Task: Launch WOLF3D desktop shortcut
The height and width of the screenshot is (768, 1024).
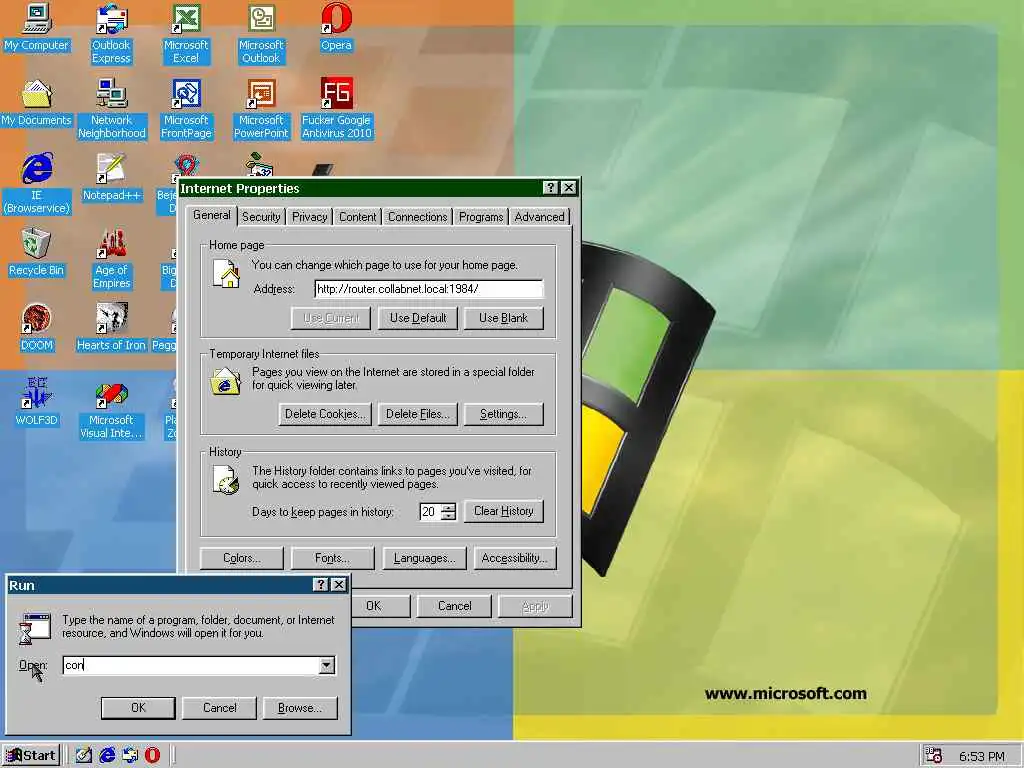Action: 37,402
